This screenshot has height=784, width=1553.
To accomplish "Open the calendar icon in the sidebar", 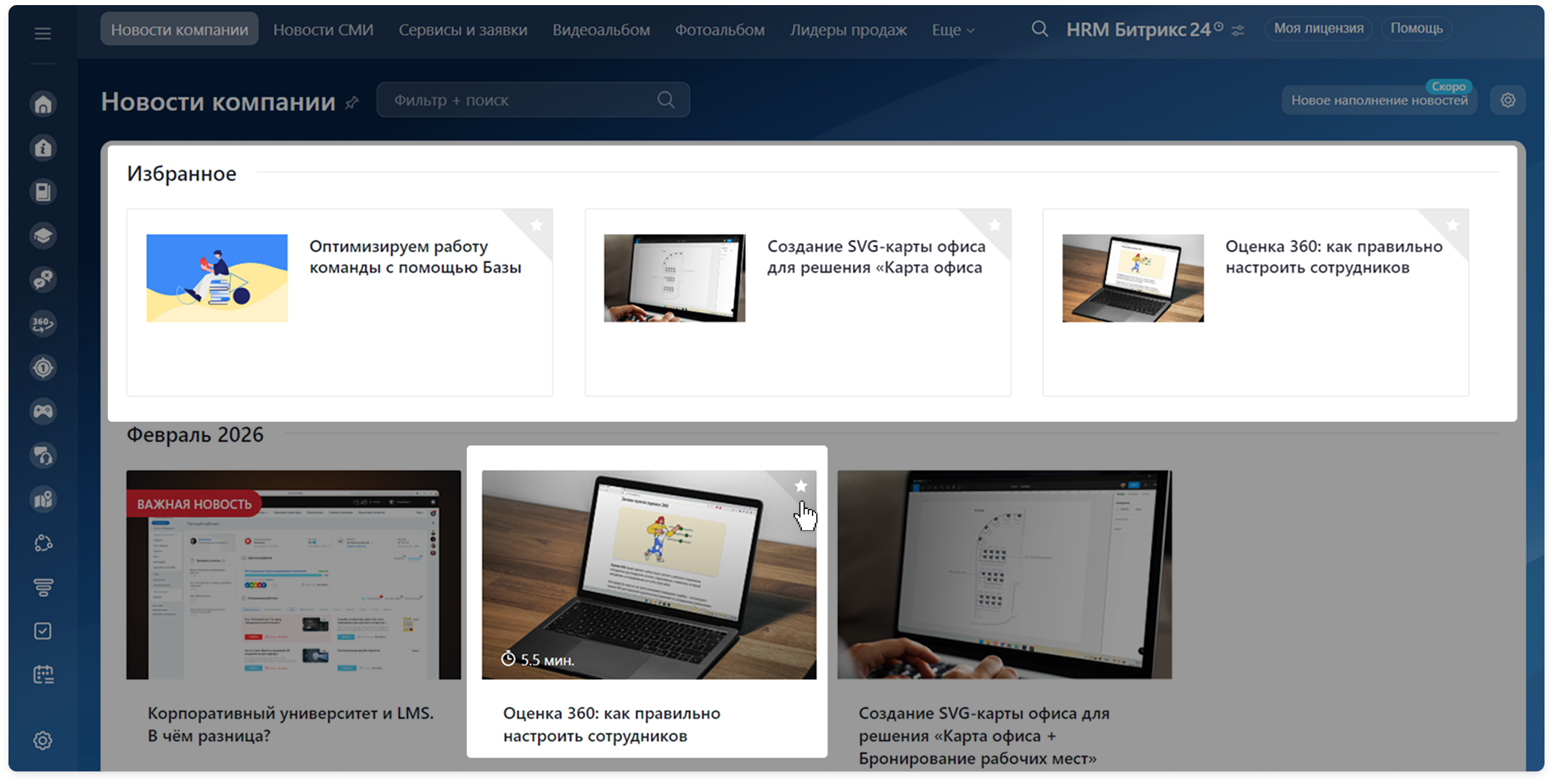I will coord(43,675).
